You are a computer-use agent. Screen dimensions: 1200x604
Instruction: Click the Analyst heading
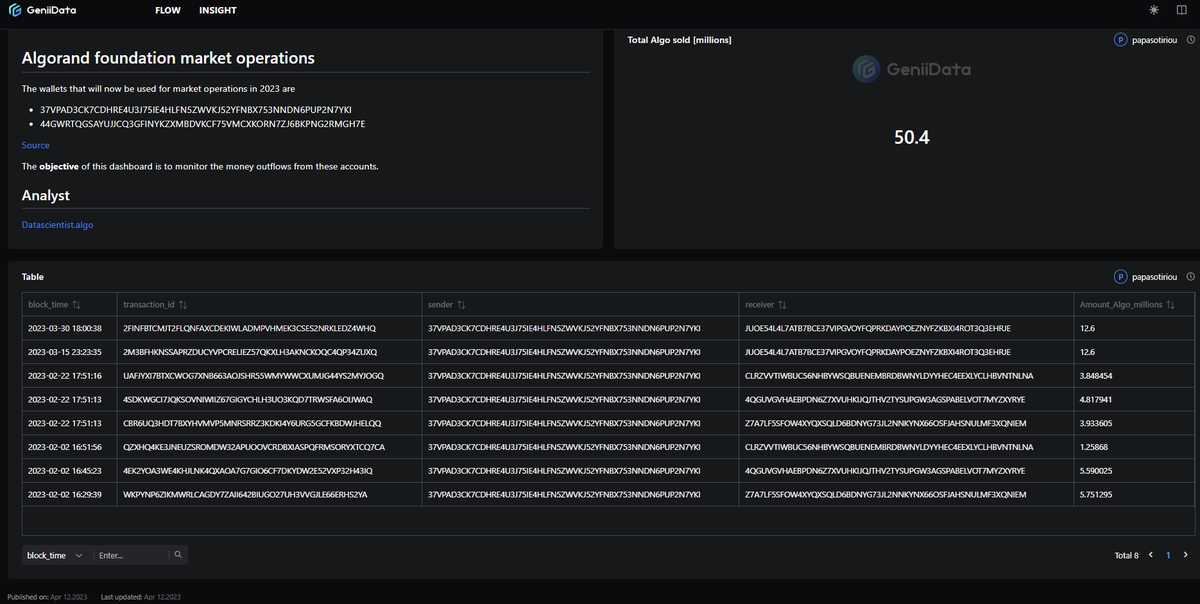click(x=46, y=195)
